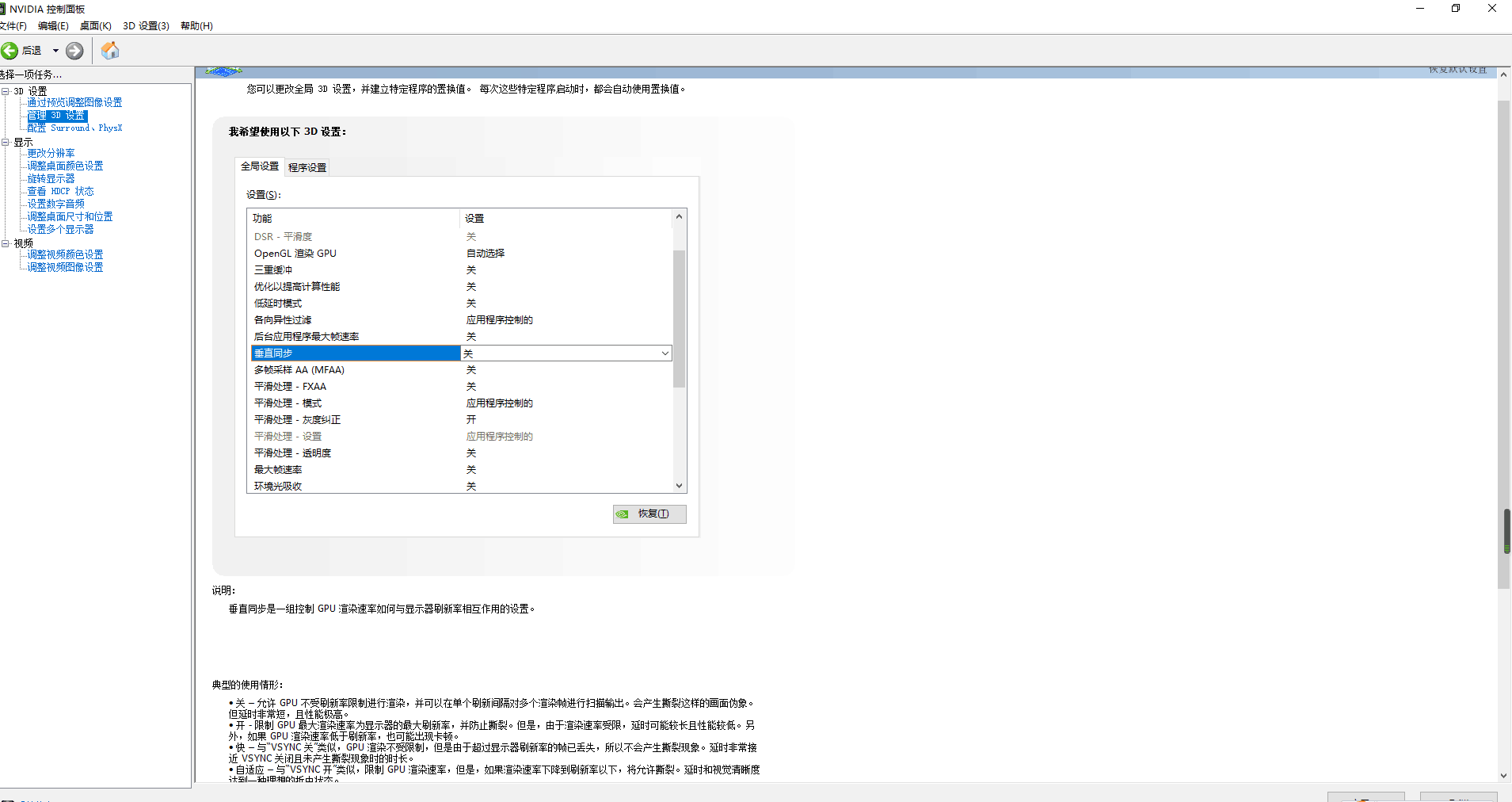Select the 平滑处理 - 模式 row
The height and width of the screenshot is (802, 1512).
461,403
